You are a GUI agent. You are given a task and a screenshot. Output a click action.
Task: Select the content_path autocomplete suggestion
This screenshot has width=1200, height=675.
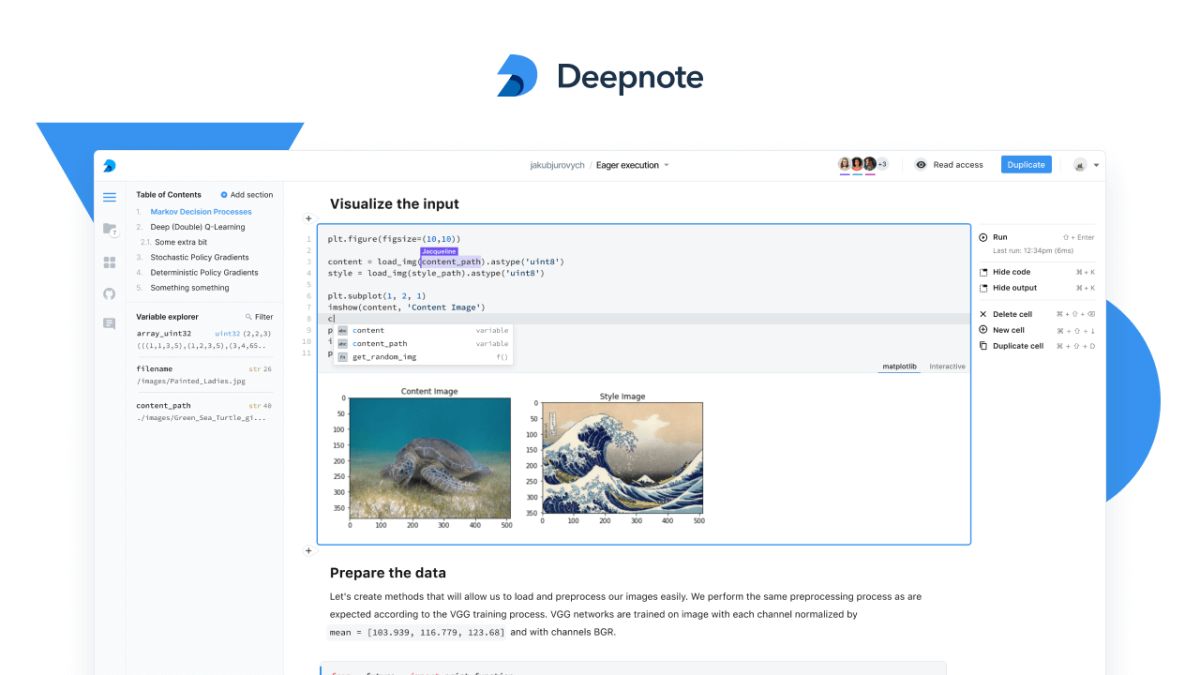pyautogui.click(x=423, y=343)
